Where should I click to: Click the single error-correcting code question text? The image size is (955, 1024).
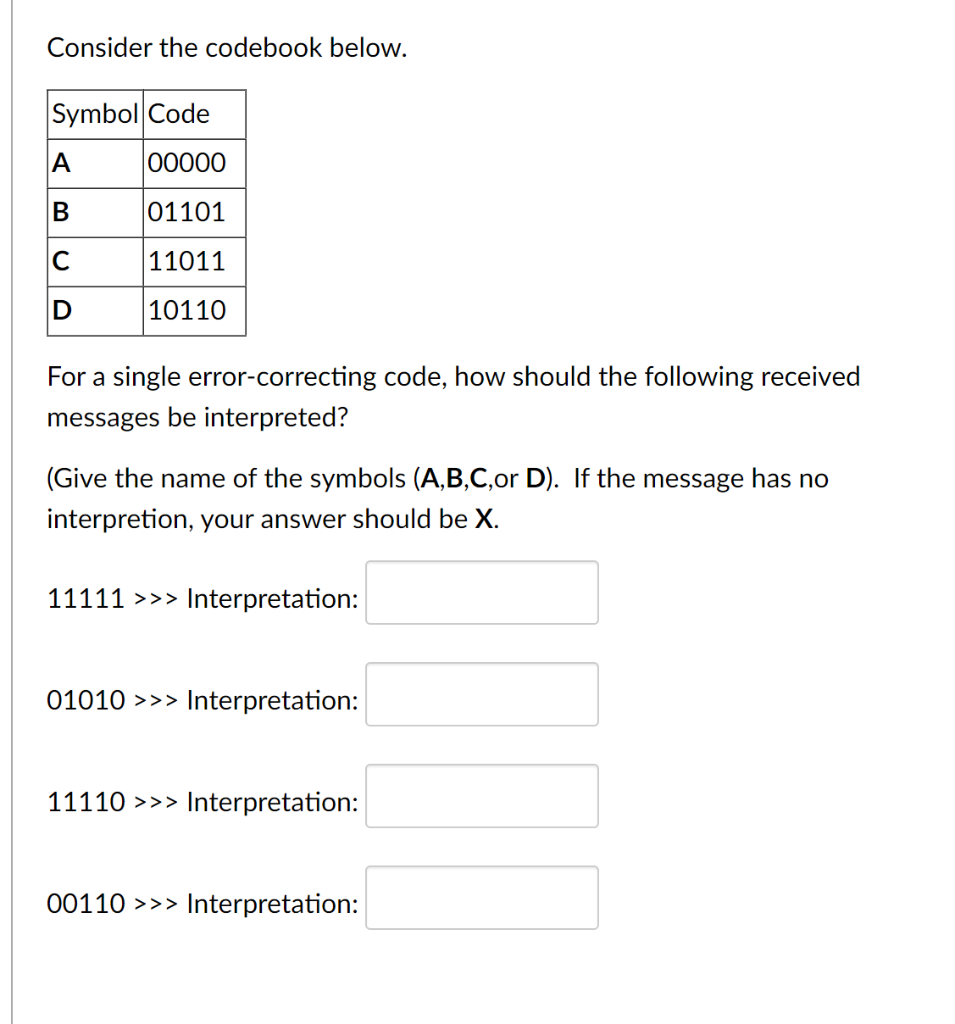click(x=450, y=396)
